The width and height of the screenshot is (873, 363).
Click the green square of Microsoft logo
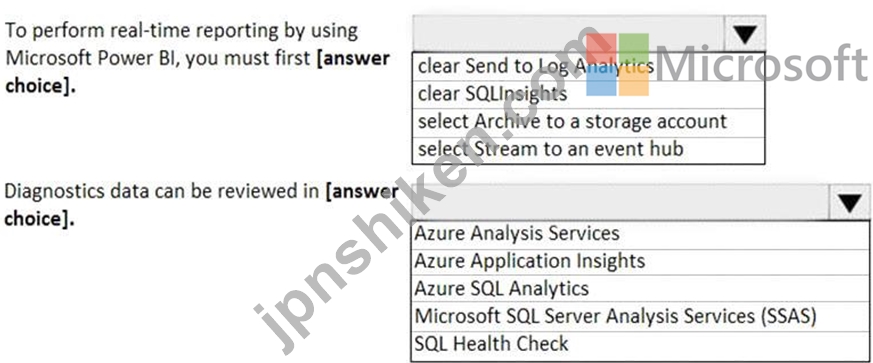click(x=634, y=48)
